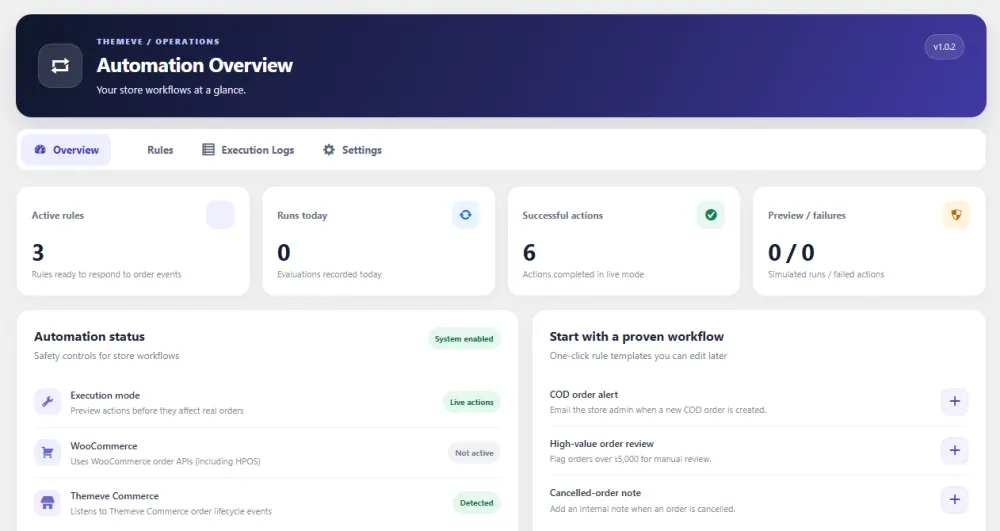
Task: Add the COD order alert template
Action: click(x=954, y=402)
